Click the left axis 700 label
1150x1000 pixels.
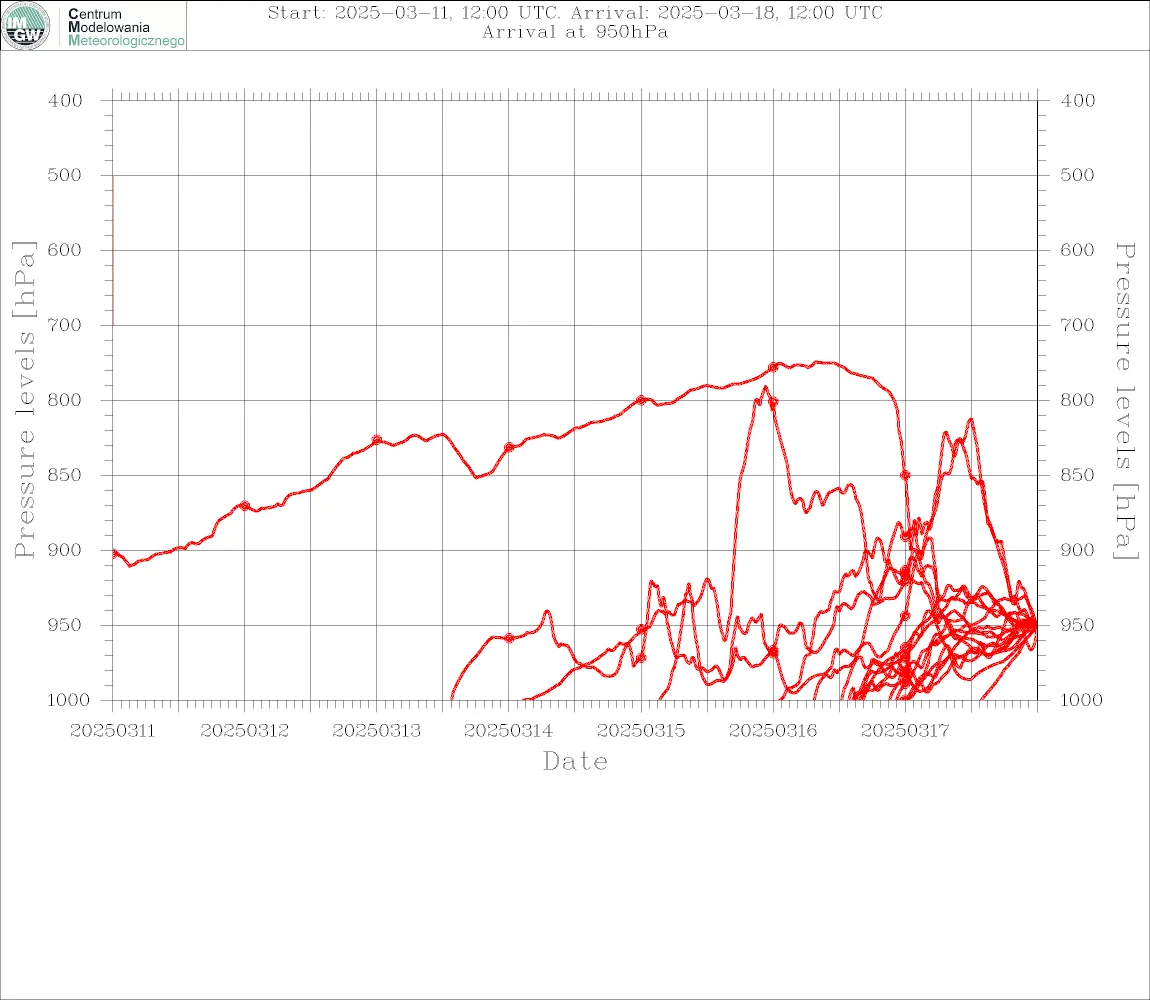(x=65, y=325)
